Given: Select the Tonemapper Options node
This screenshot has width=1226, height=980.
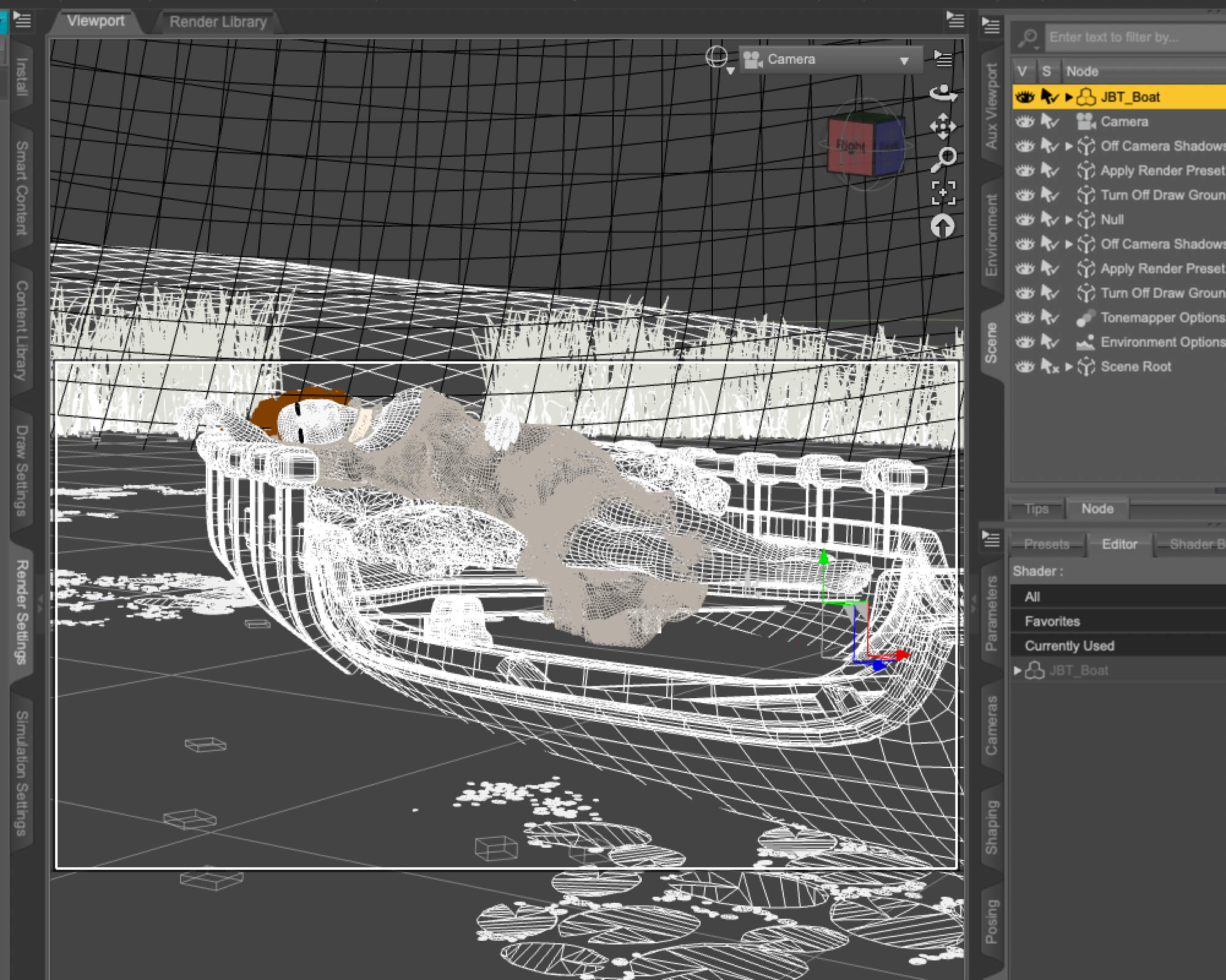Looking at the screenshot, I should pos(1162,317).
